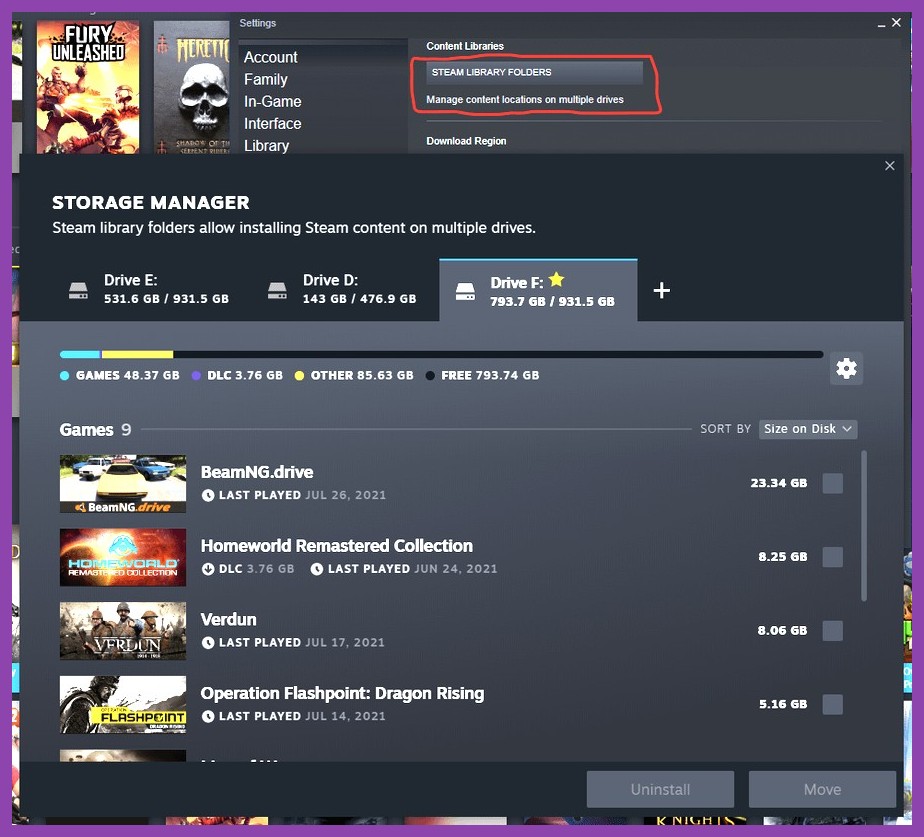This screenshot has width=924, height=837.
Task: Click the DLC 3.76 GB legend
Action: [237, 375]
